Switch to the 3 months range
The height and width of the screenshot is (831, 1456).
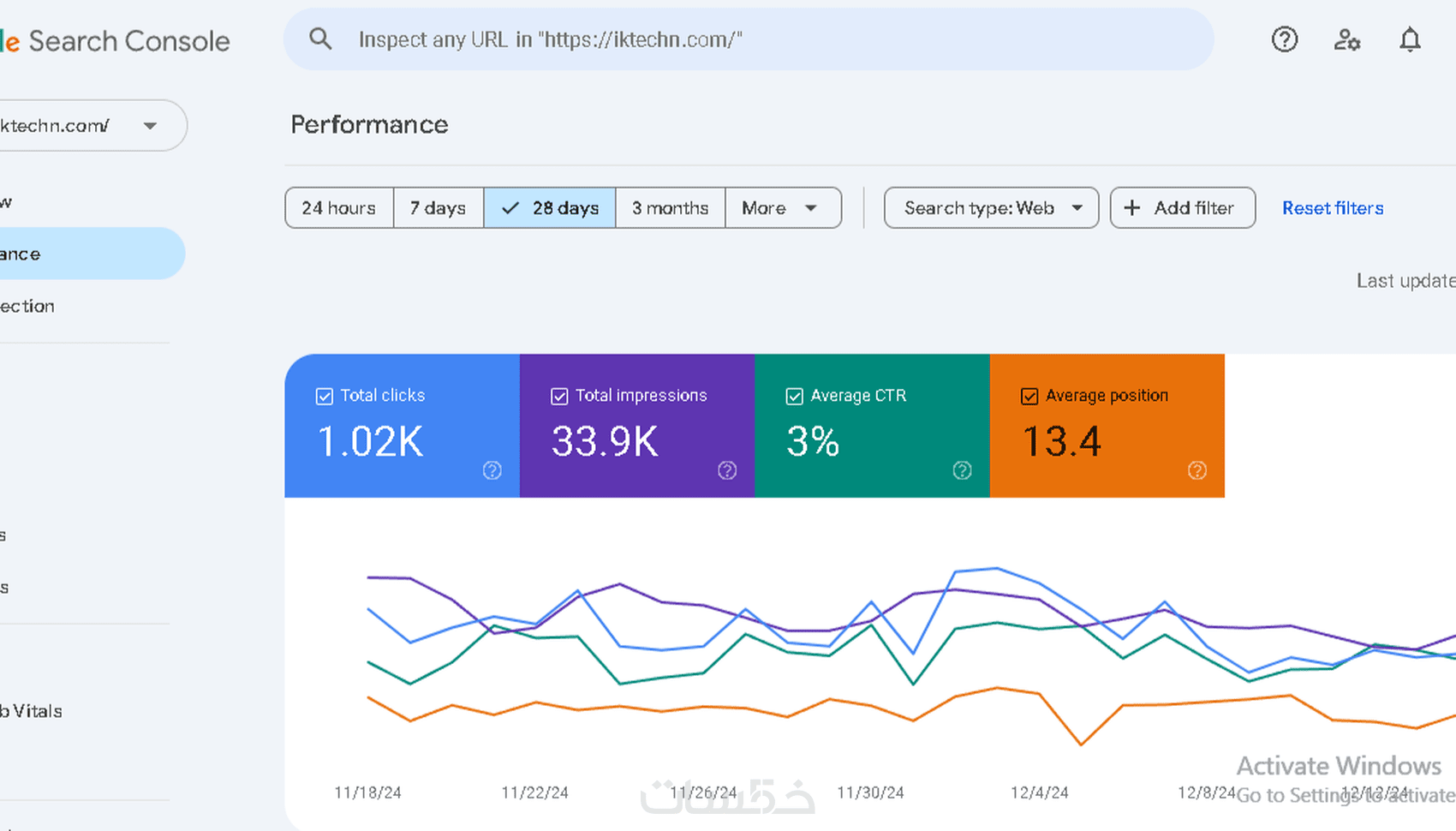(x=670, y=208)
